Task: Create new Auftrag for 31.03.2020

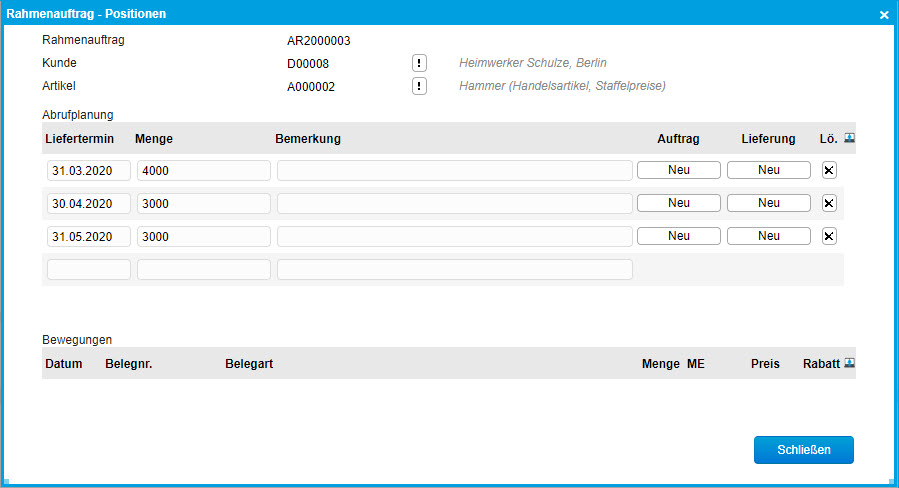Action: point(679,170)
